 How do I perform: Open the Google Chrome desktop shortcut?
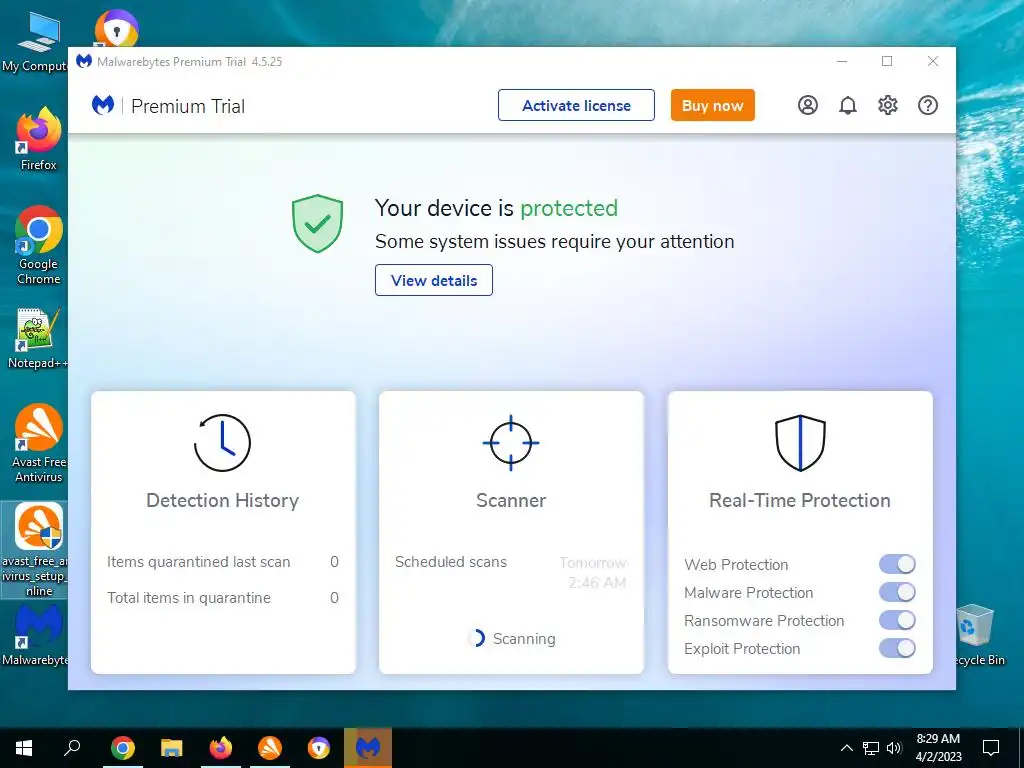coord(39,246)
